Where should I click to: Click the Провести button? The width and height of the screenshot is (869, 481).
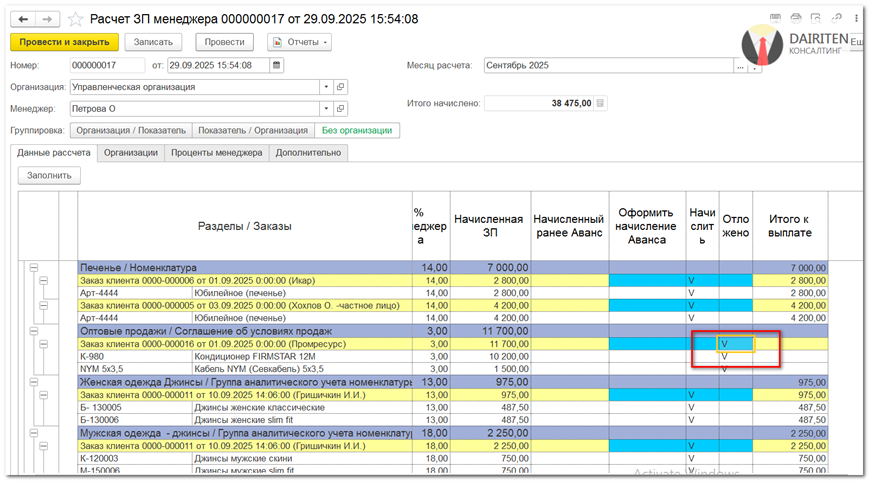(224, 42)
